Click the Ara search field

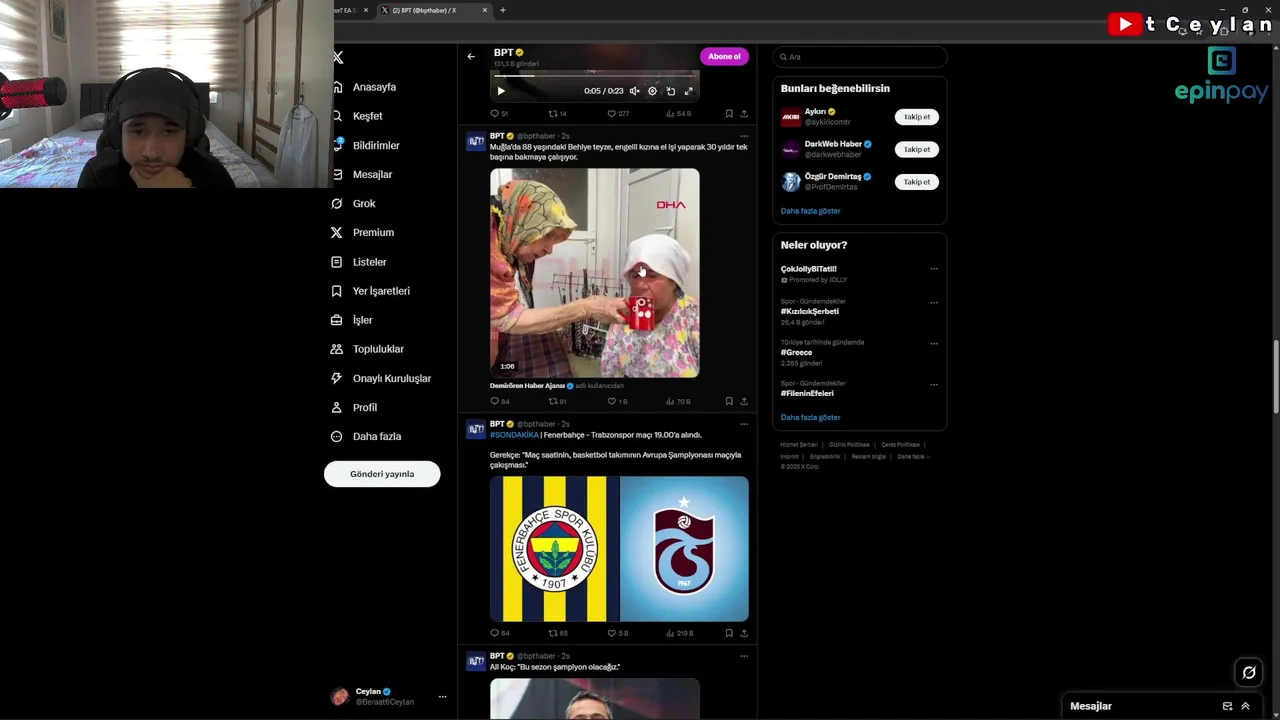pyautogui.click(x=859, y=57)
